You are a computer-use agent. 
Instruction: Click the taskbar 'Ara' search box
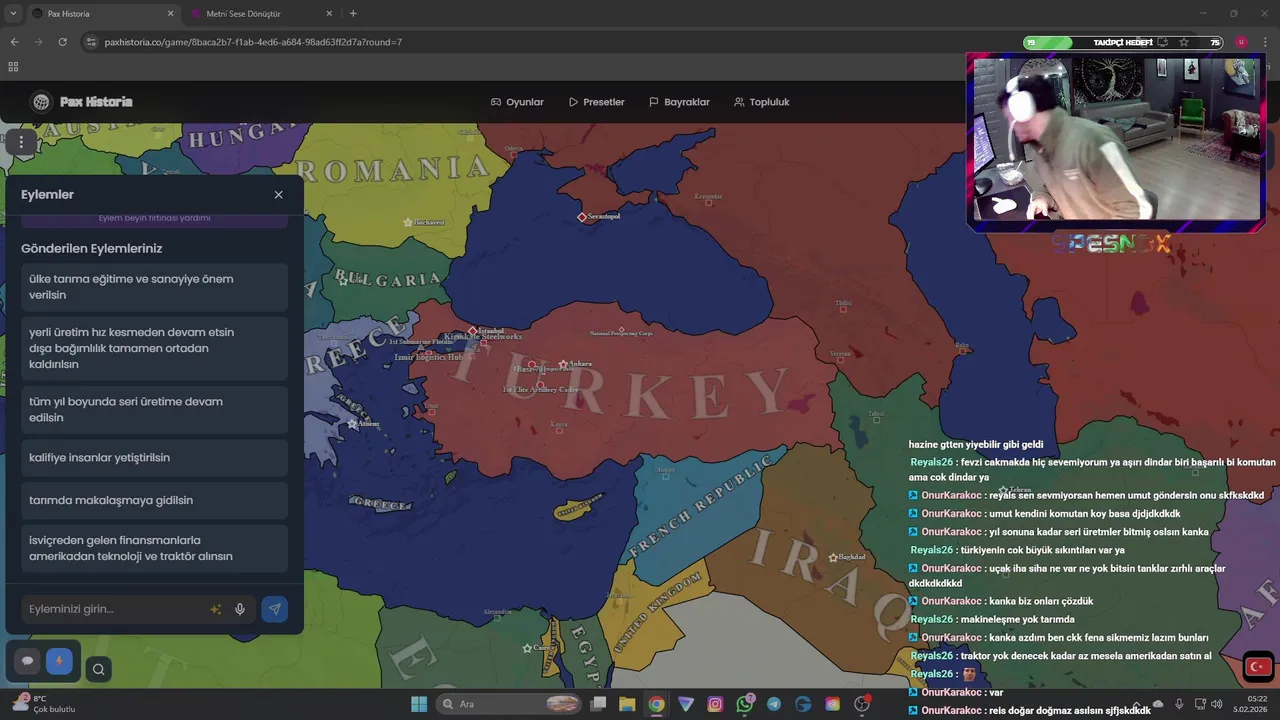tap(511, 704)
